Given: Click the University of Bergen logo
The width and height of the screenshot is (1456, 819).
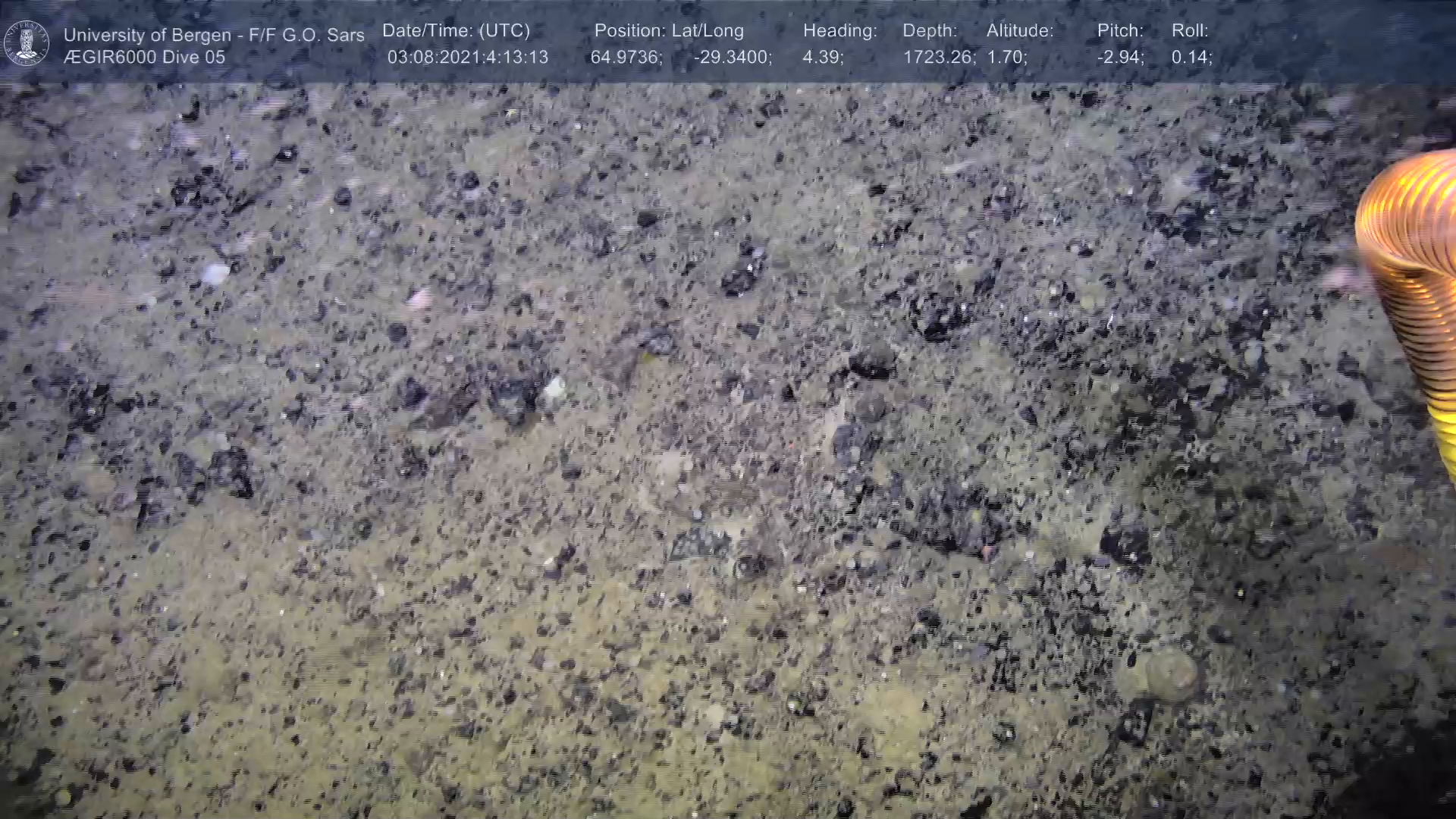Looking at the screenshot, I should click(x=27, y=43).
